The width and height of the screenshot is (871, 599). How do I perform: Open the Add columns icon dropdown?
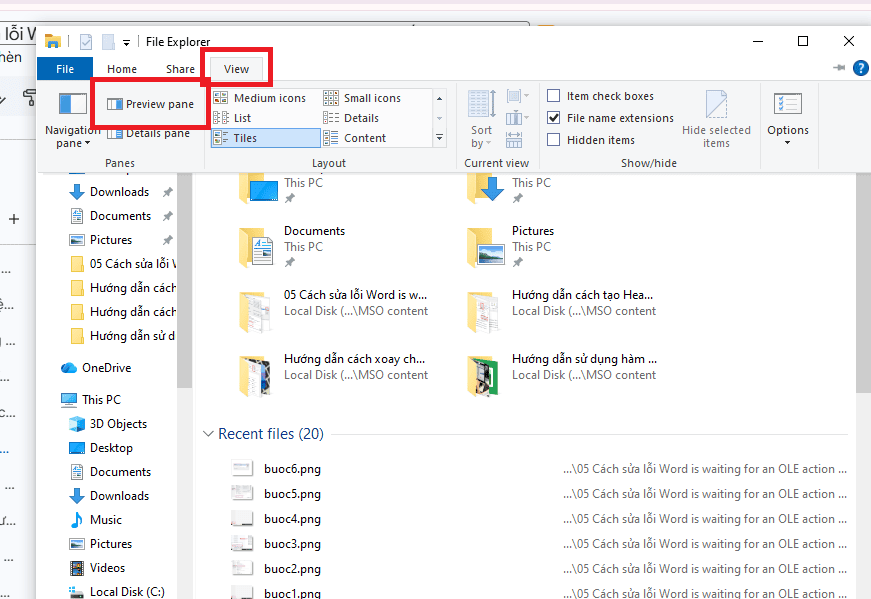click(x=517, y=118)
